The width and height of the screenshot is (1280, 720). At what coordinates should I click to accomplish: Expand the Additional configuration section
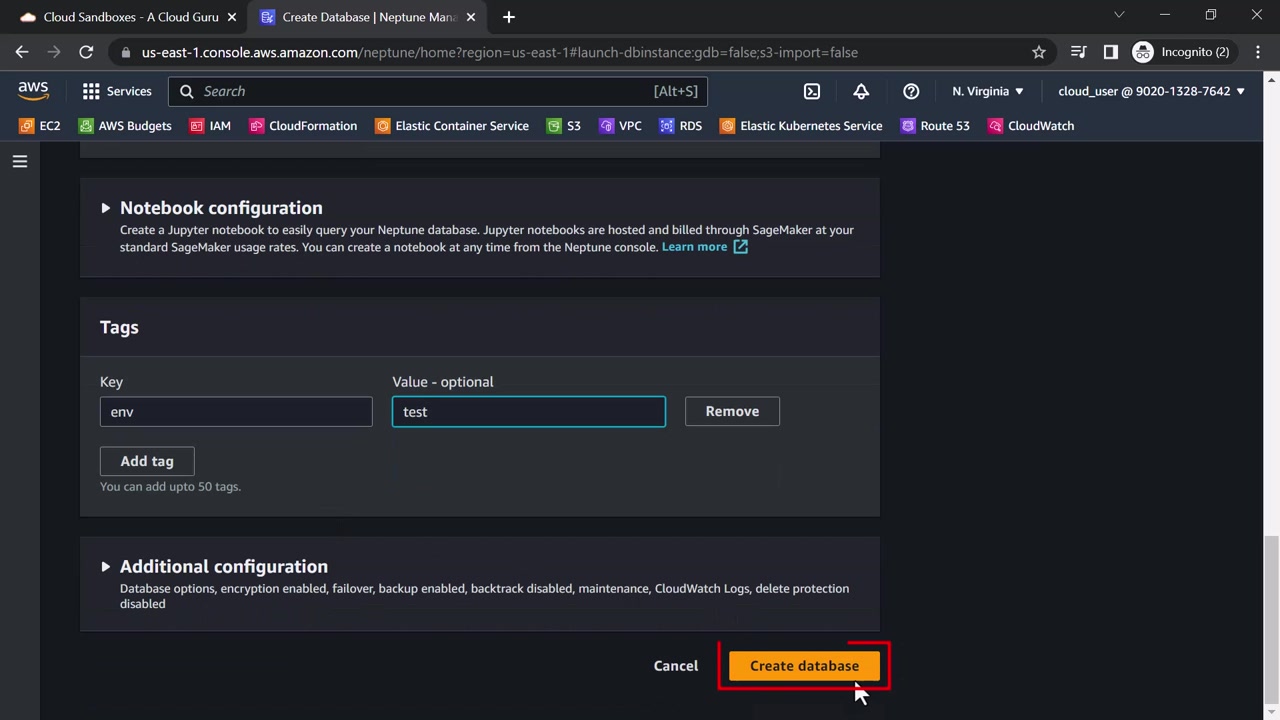(105, 567)
